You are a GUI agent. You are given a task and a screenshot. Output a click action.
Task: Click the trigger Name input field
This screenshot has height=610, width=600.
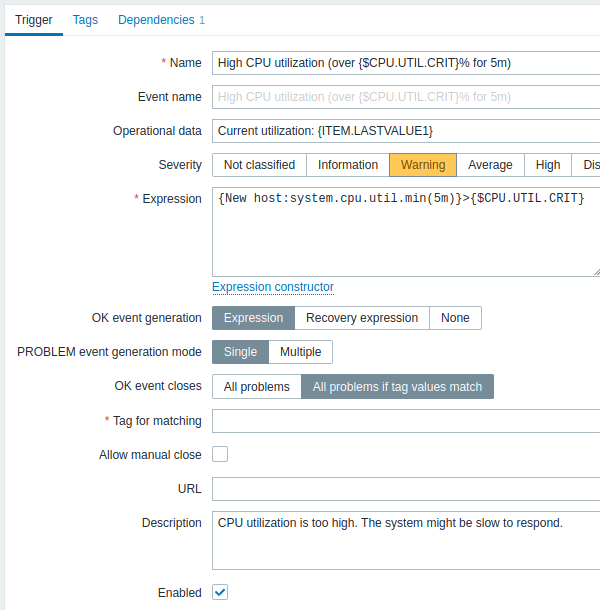pyautogui.click(x=406, y=63)
